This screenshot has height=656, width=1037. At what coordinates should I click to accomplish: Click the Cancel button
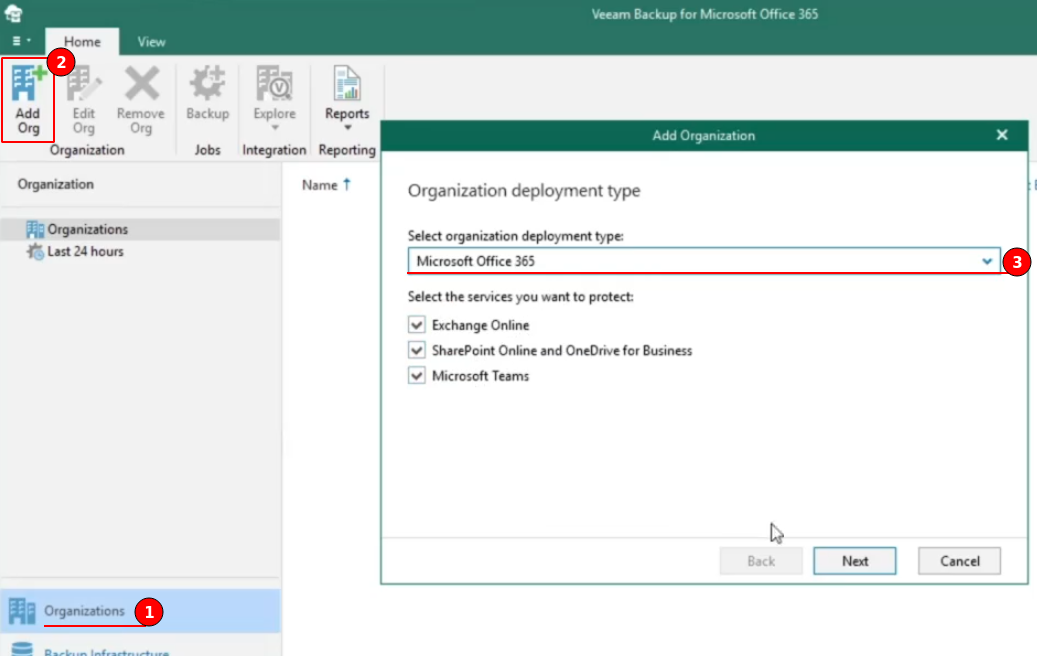[959, 561]
